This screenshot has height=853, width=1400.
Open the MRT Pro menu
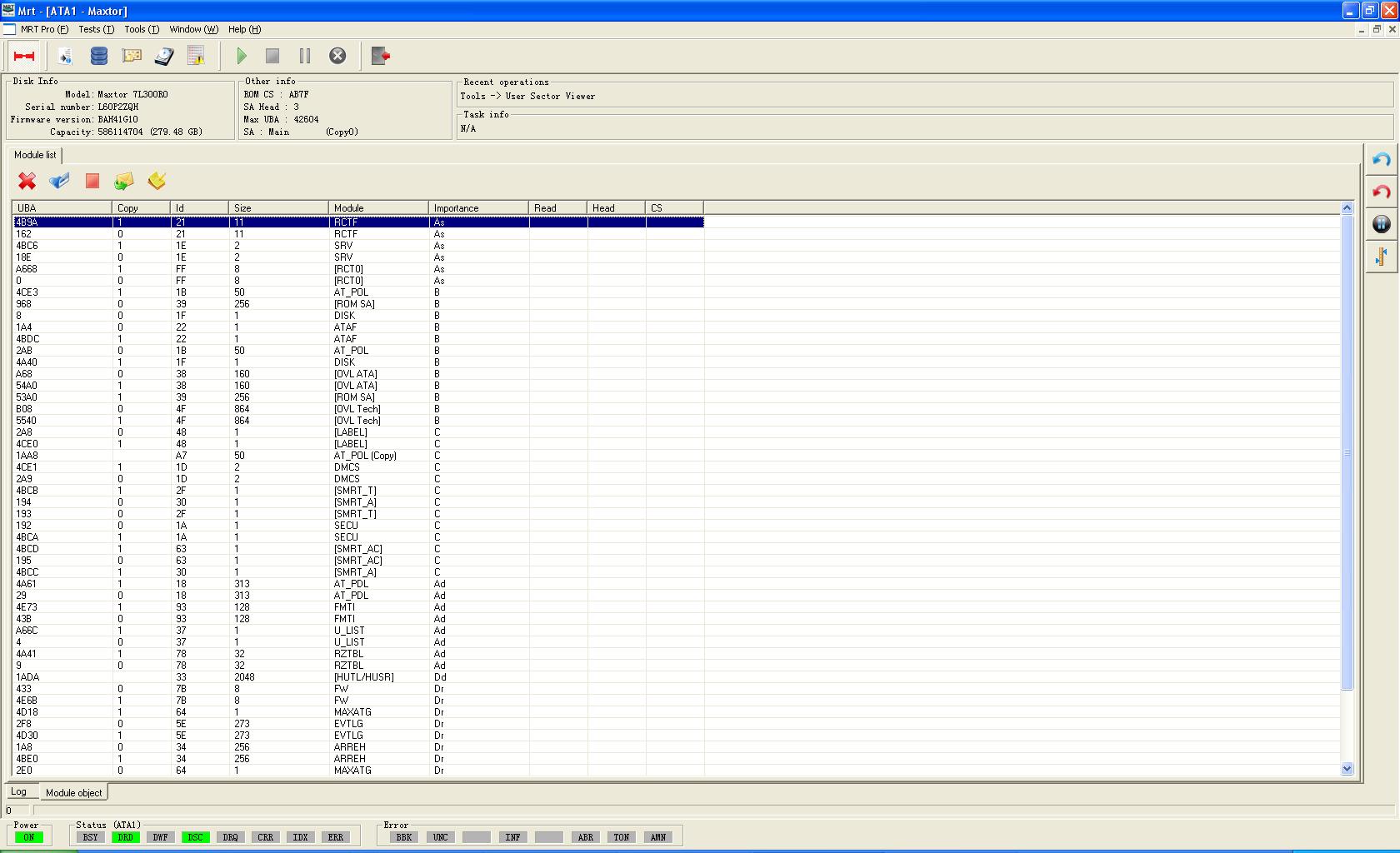(x=44, y=29)
